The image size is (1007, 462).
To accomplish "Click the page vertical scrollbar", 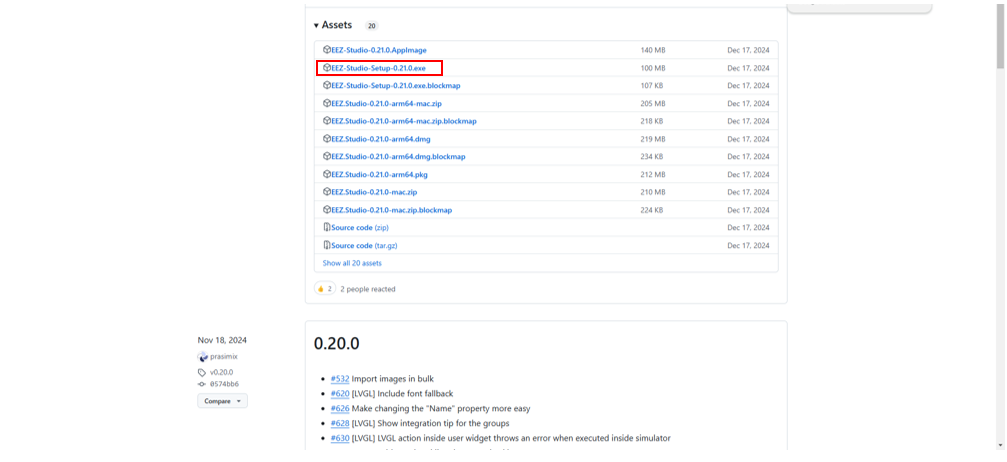I will [1001, 200].
